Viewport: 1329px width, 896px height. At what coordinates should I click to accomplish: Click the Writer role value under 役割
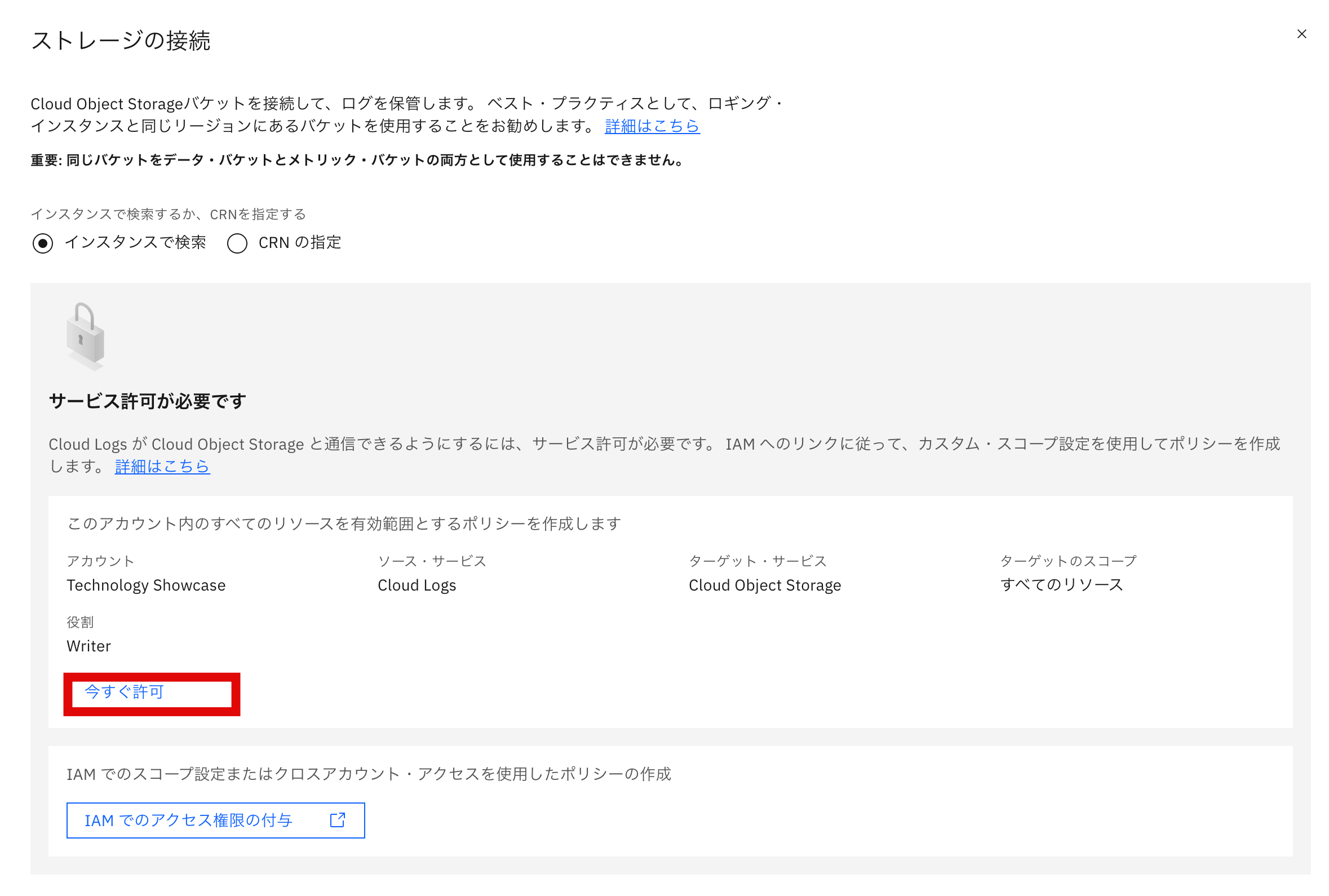pyautogui.click(x=88, y=646)
